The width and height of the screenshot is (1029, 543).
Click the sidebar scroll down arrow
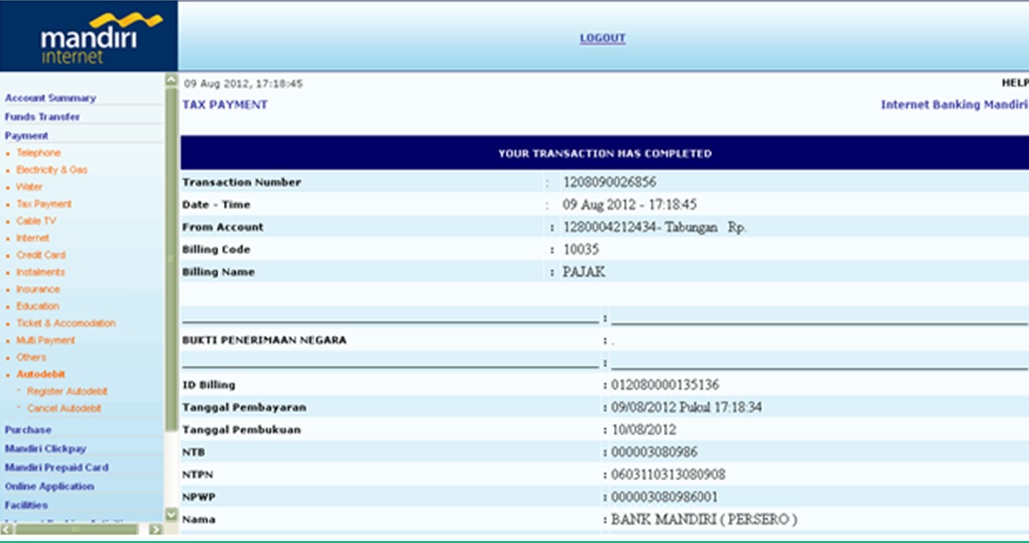[171, 514]
